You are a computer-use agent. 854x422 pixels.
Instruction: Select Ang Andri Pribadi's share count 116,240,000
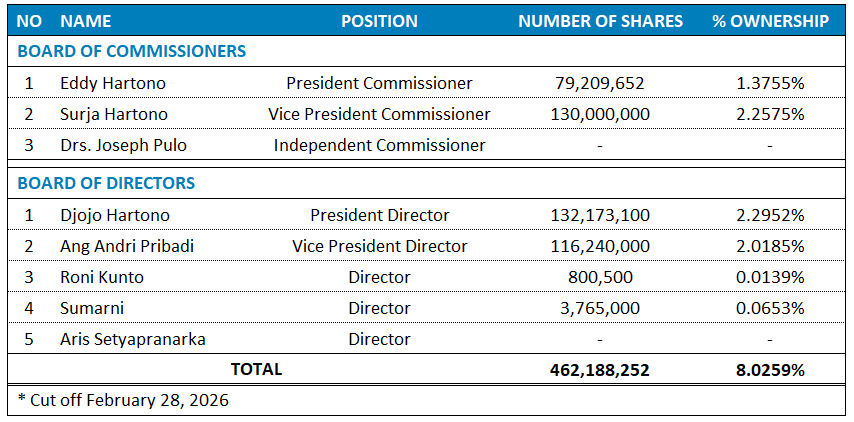tap(600, 246)
